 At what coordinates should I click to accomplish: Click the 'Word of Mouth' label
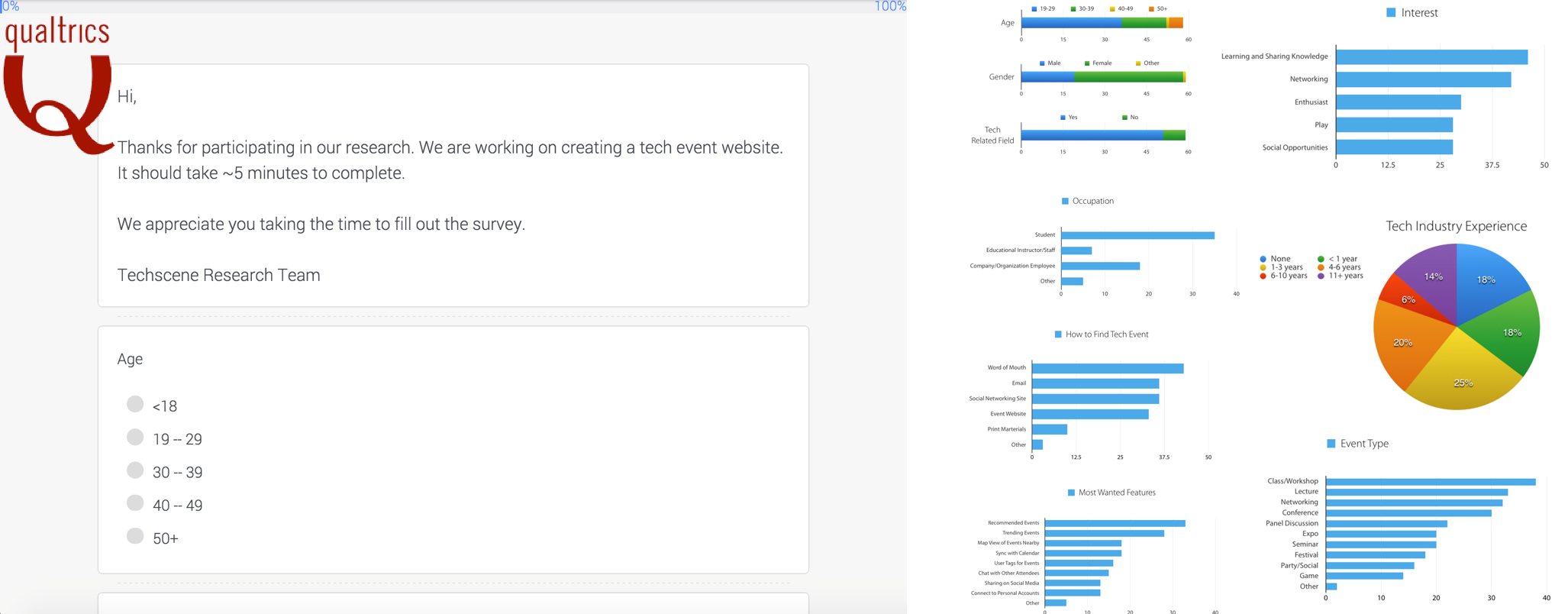click(1007, 368)
